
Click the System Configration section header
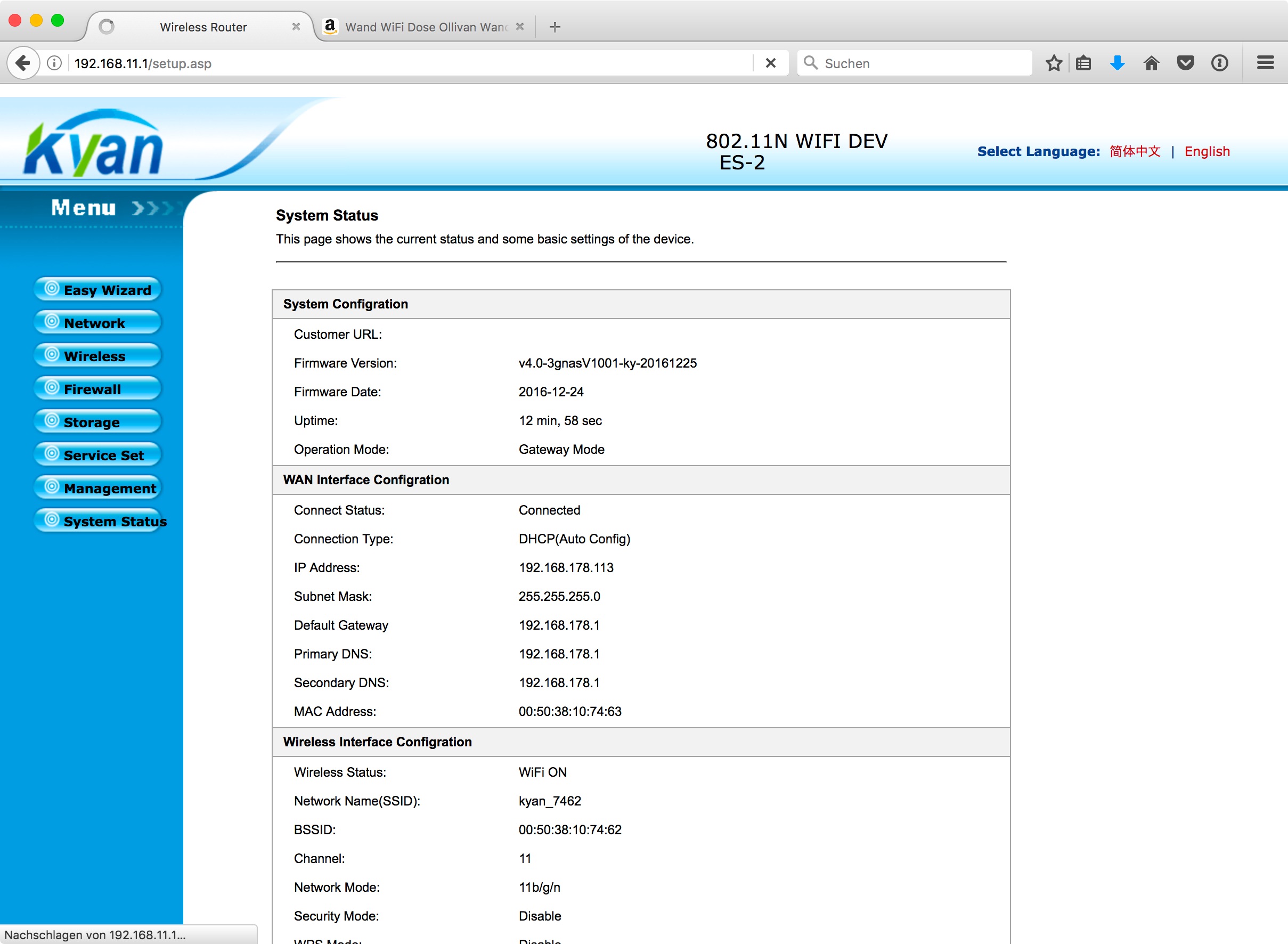click(641, 304)
